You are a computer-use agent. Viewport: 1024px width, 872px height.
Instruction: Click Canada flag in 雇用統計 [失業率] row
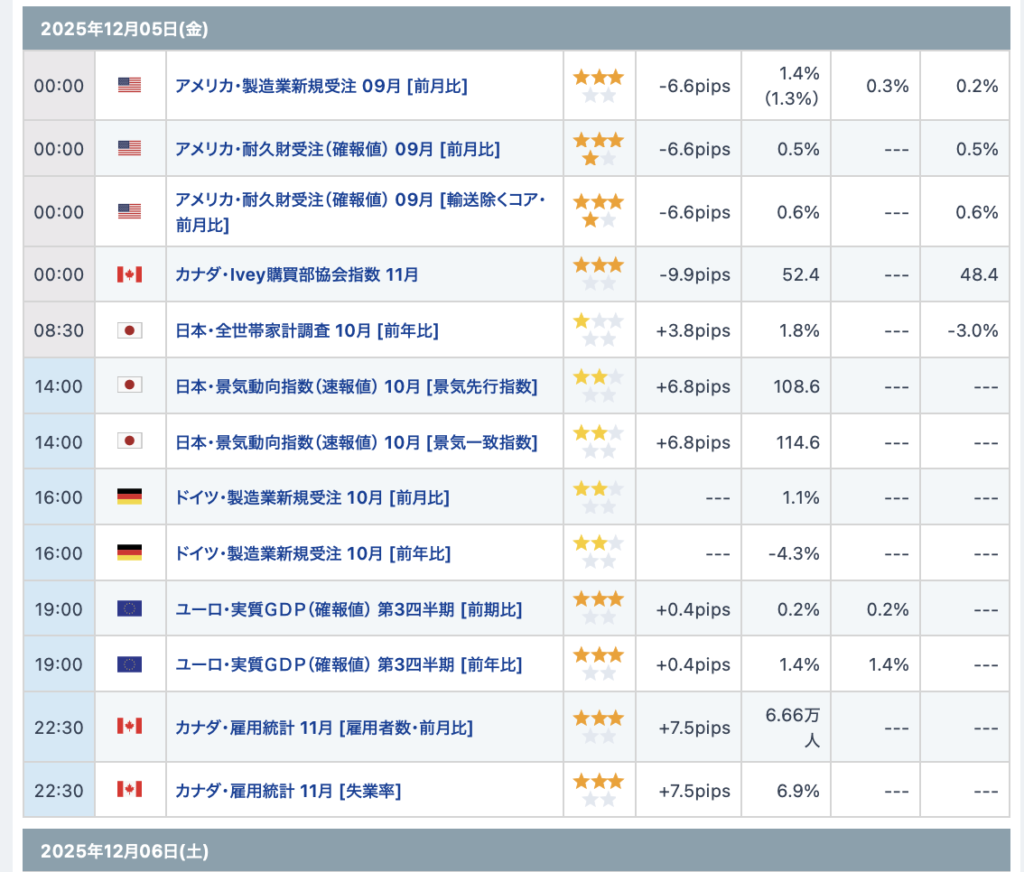[x=129, y=790]
